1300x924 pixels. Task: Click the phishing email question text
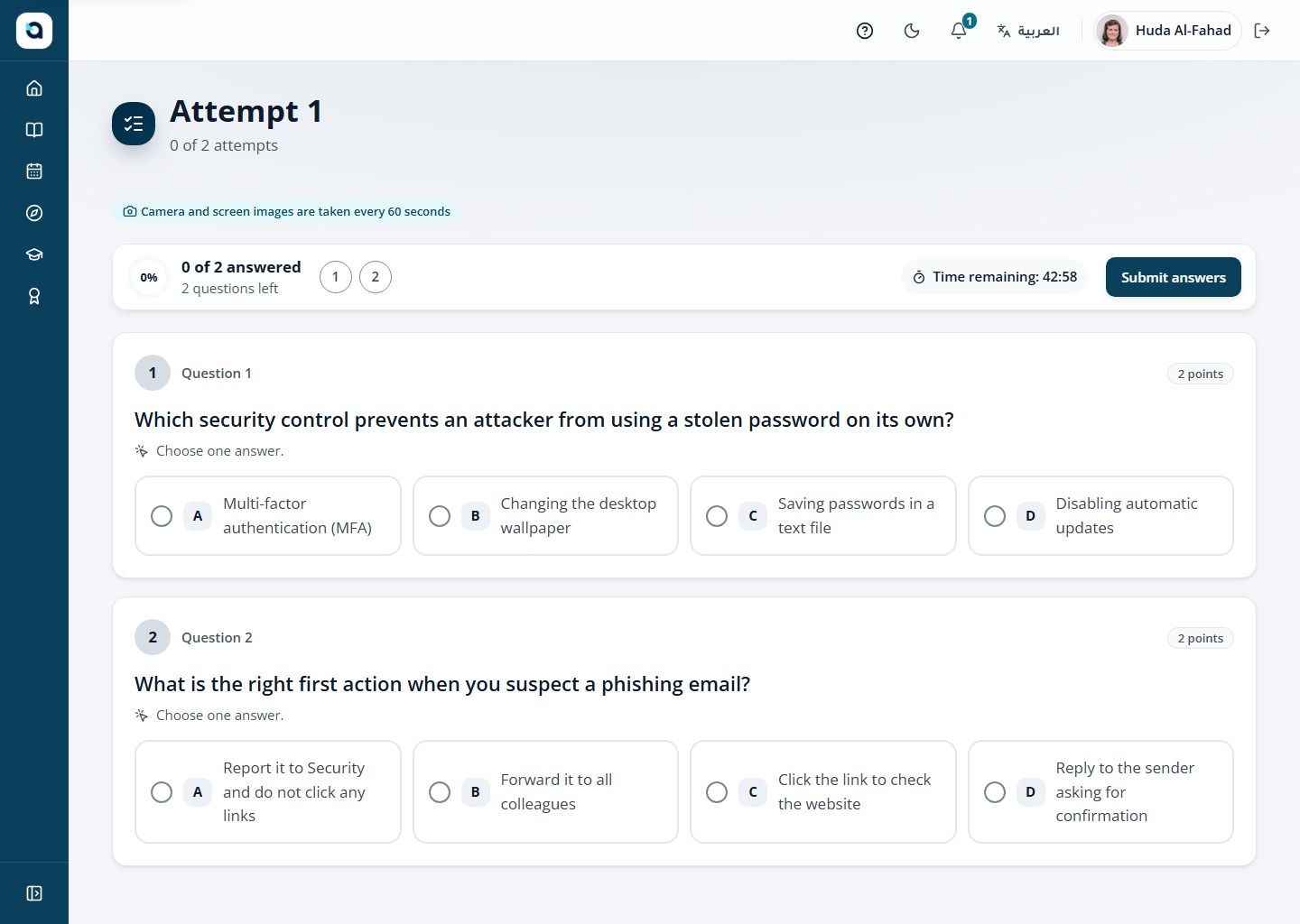coord(442,684)
